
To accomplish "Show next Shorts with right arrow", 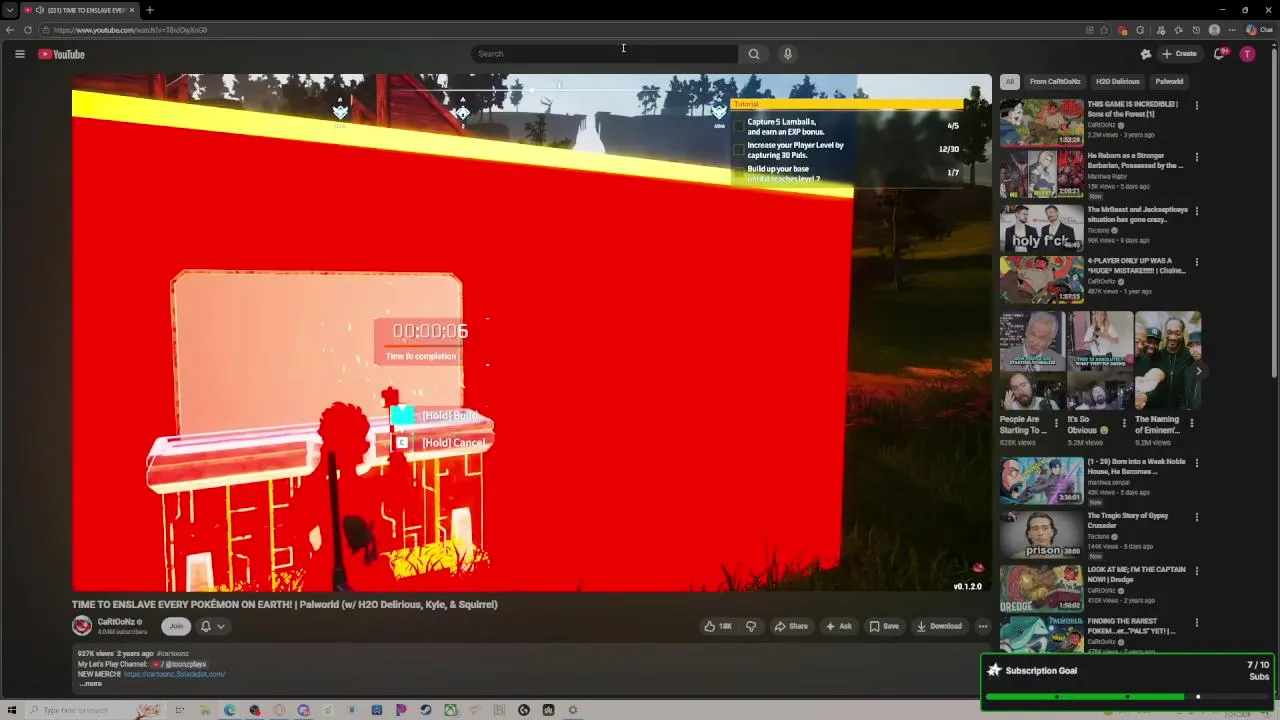I will [x=1198, y=371].
